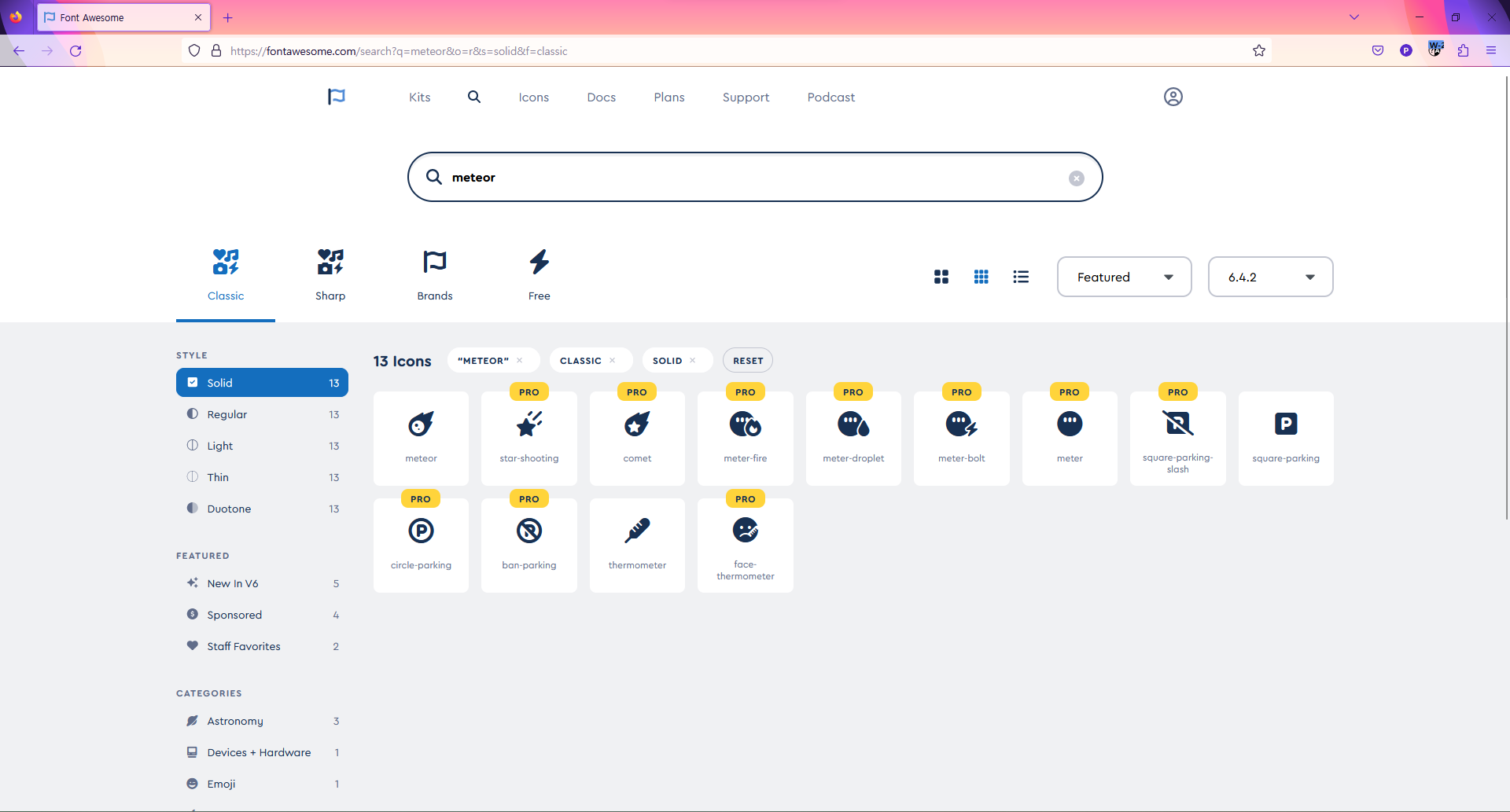Go to Font Awesome home via flag logo
The width and height of the screenshot is (1510, 812).
click(x=337, y=97)
